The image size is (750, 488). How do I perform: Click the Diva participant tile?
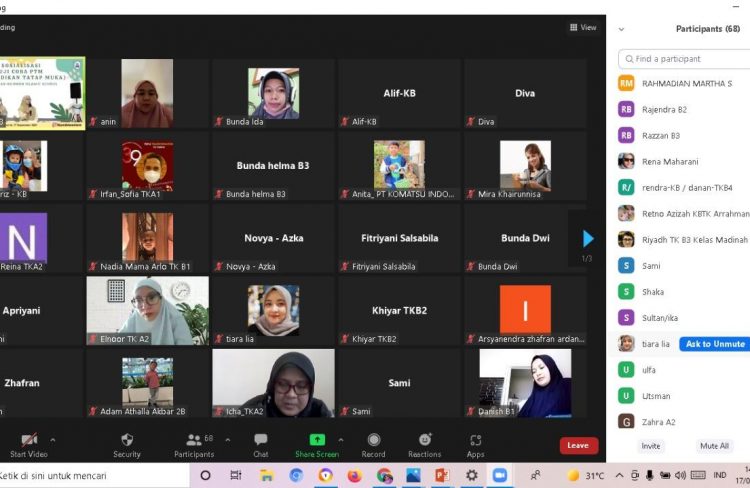(525, 93)
